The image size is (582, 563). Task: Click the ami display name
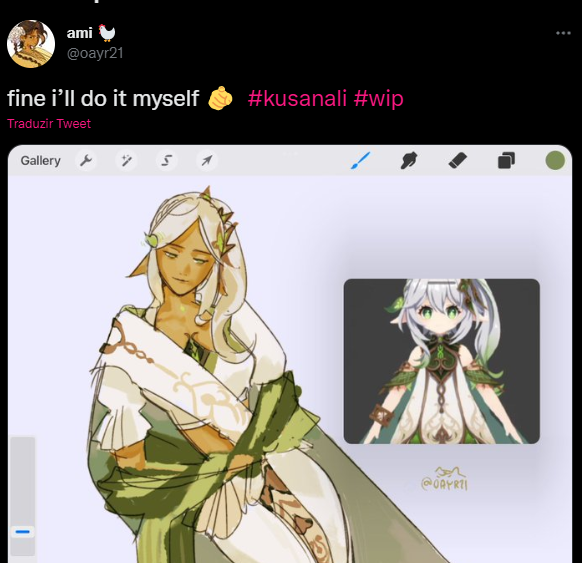point(79,33)
